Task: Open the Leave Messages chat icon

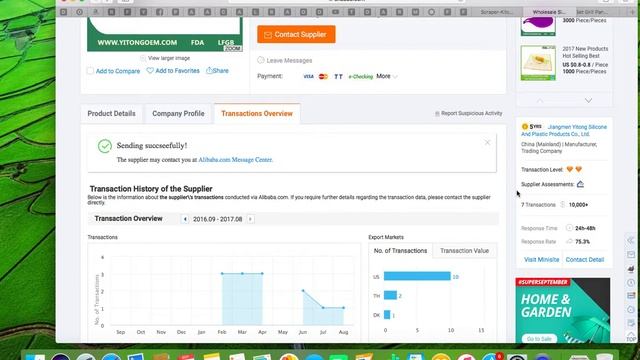Action: coord(261,60)
